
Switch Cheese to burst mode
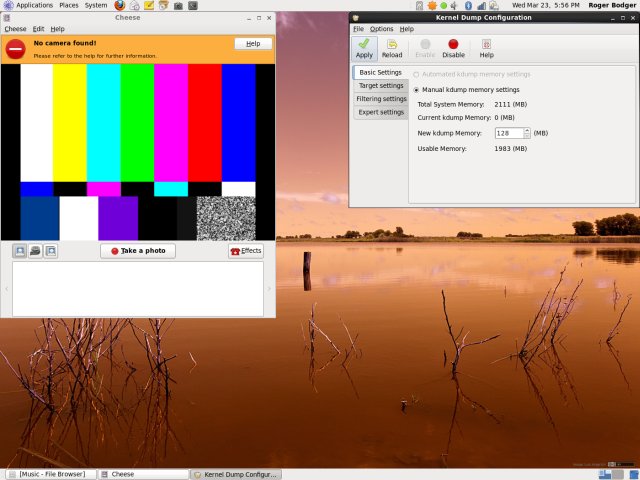[51, 251]
